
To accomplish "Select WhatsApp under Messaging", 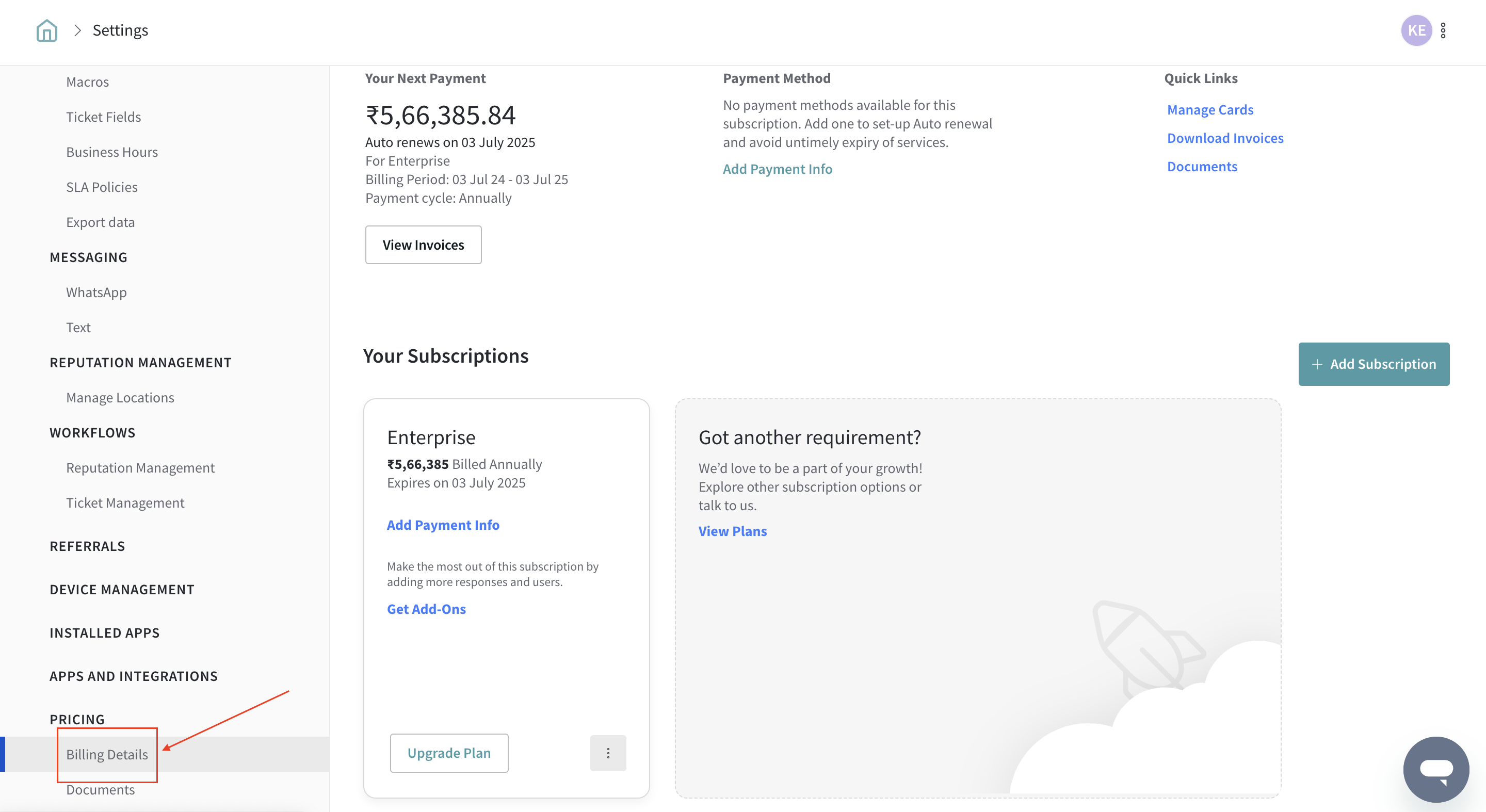I will 96,292.
